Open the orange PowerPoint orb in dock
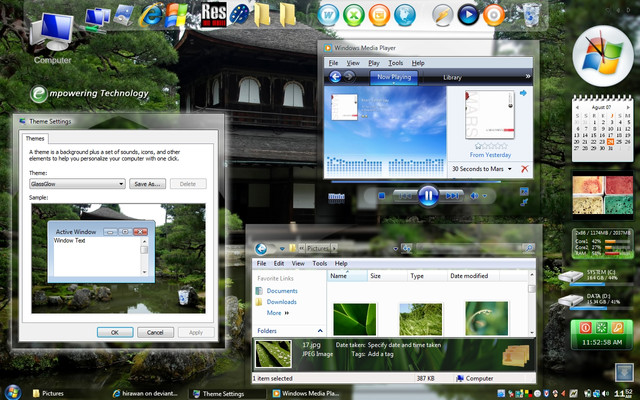Screen dimensions: 640x400 point(379,15)
